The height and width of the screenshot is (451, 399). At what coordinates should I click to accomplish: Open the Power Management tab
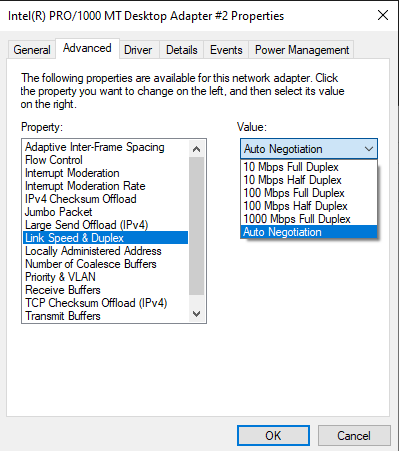click(302, 50)
